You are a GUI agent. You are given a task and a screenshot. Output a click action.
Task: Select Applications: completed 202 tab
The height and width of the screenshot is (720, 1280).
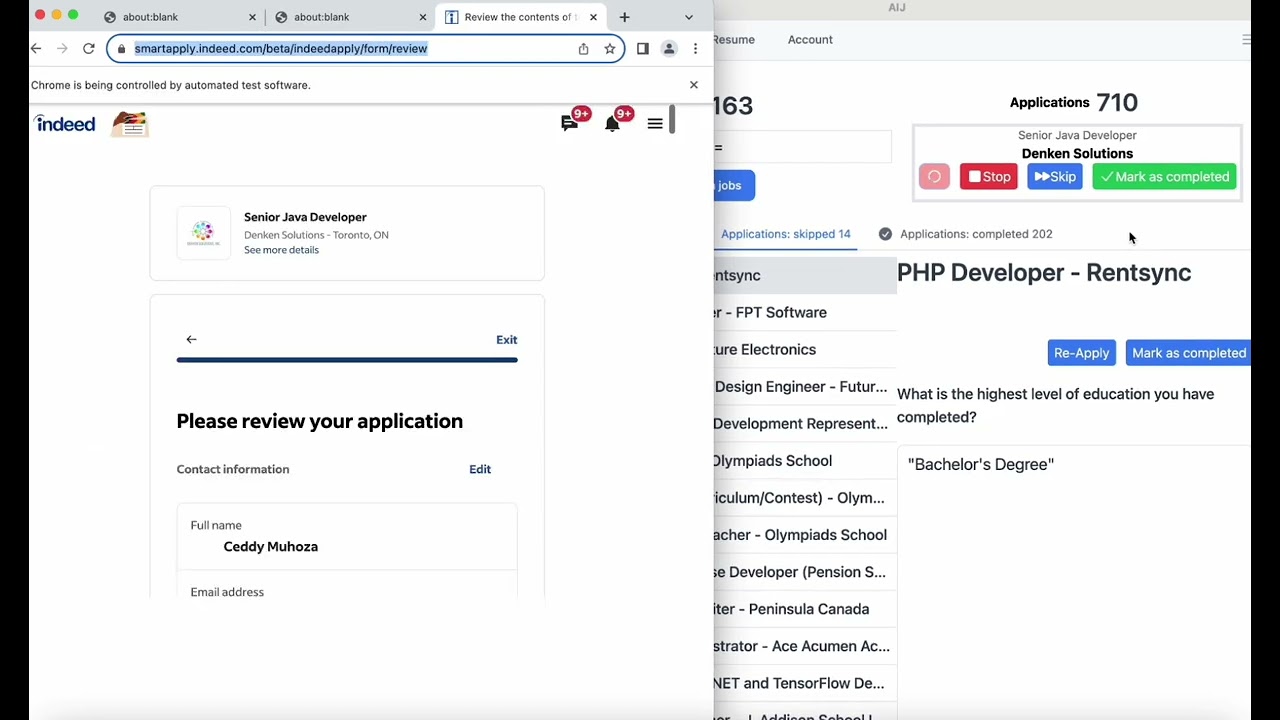click(965, 234)
